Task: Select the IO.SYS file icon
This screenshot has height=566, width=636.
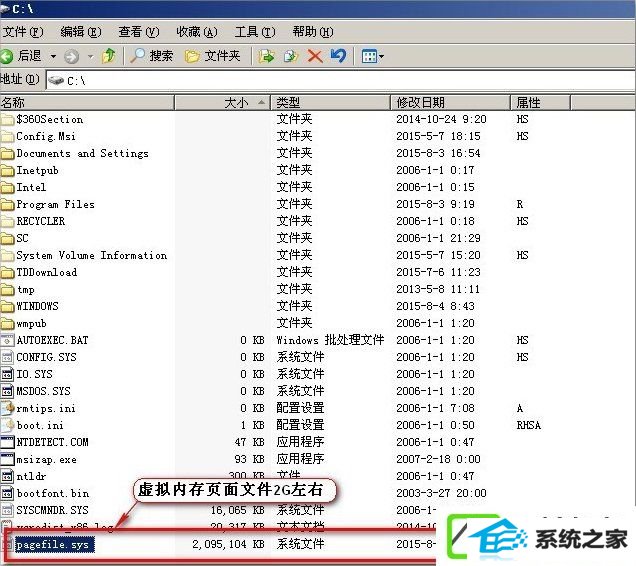Action: coord(7,374)
